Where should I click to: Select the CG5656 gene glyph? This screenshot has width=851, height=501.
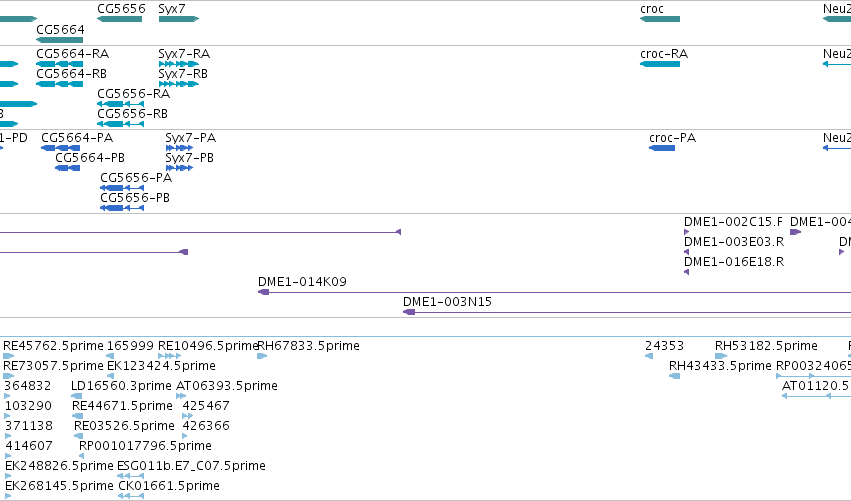119,19
